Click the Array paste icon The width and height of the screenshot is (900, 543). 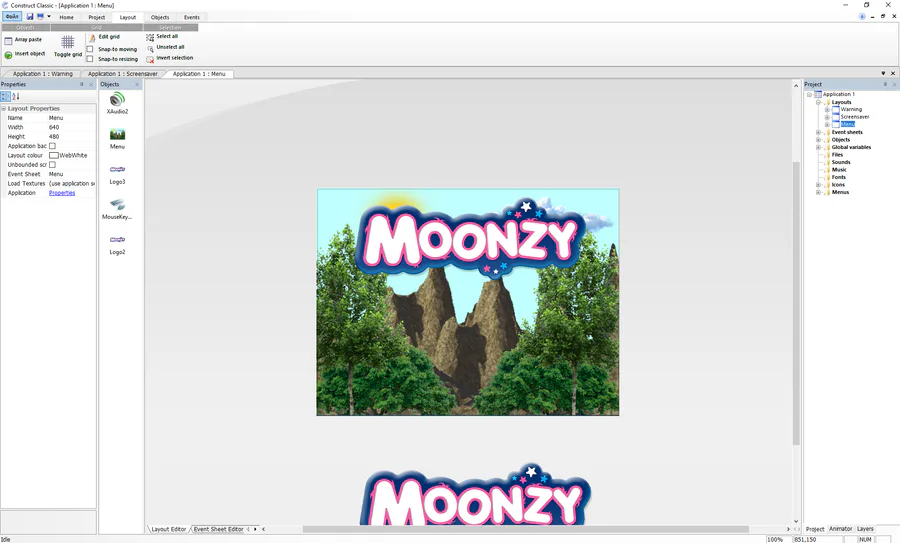8,41
